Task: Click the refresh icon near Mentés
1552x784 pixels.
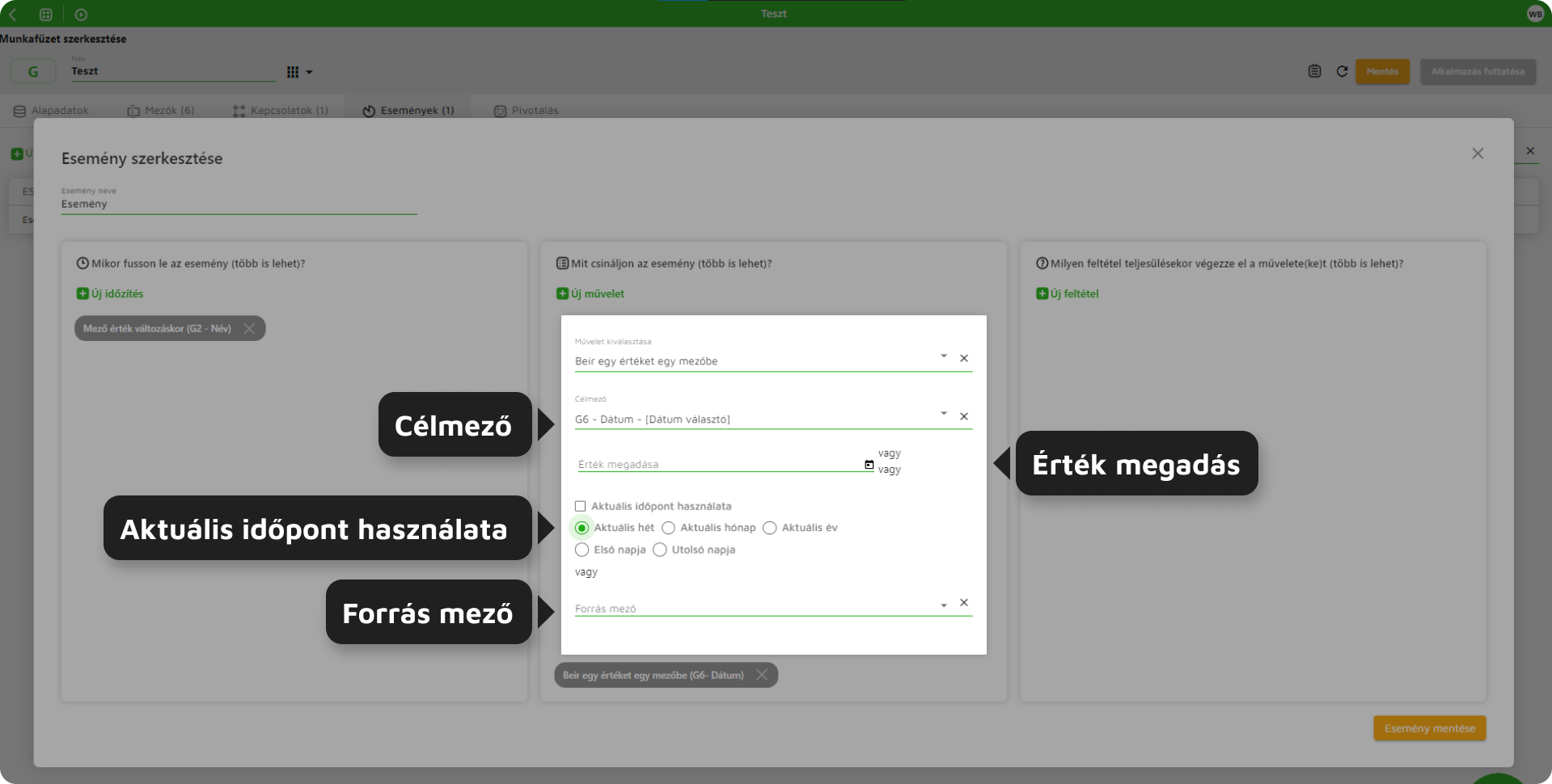Action: [1342, 71]
